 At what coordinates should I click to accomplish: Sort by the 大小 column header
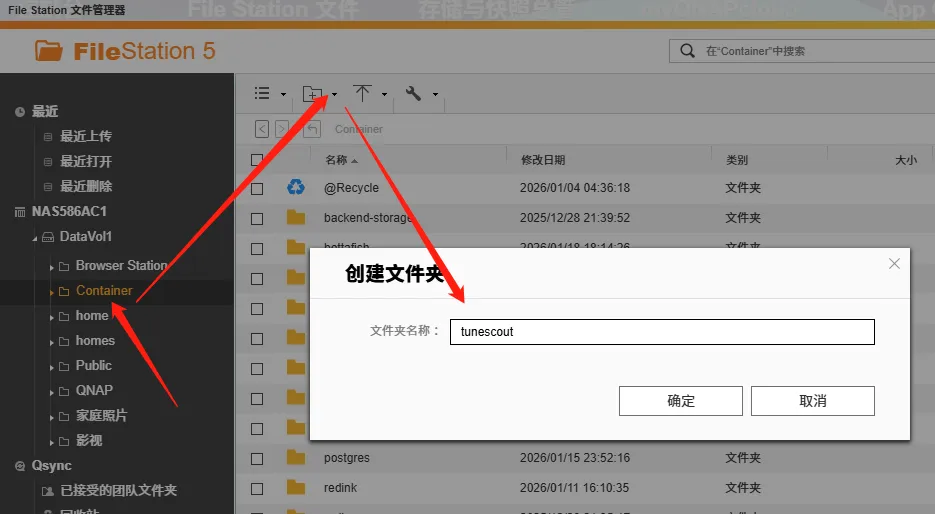906,160
